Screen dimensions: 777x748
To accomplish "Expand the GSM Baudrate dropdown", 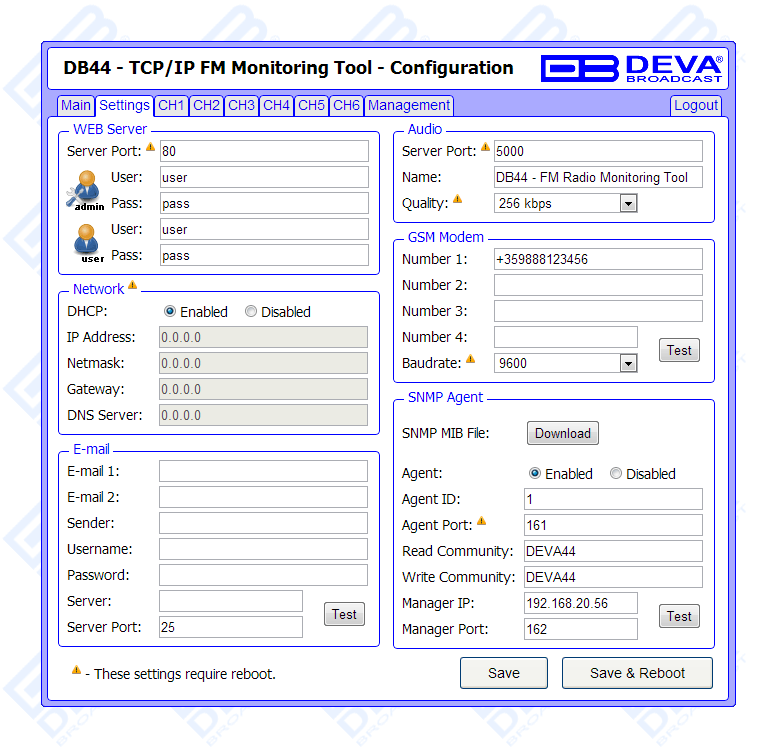I will (x=628, y=364).
